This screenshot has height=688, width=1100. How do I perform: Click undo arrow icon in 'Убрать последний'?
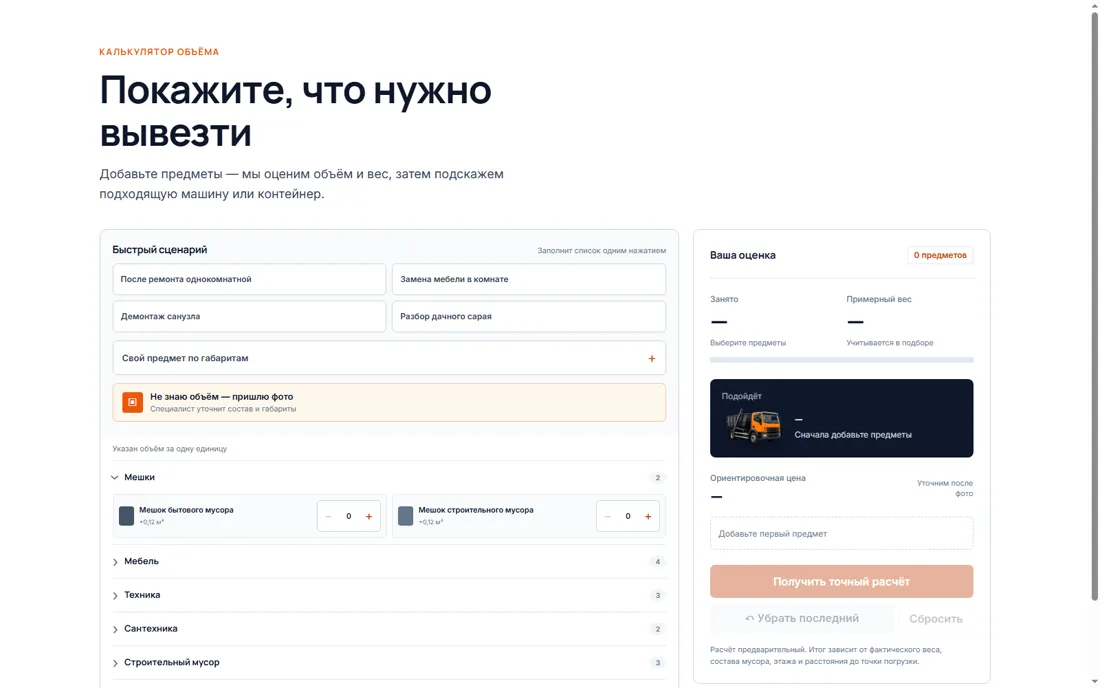coord(749,619)
